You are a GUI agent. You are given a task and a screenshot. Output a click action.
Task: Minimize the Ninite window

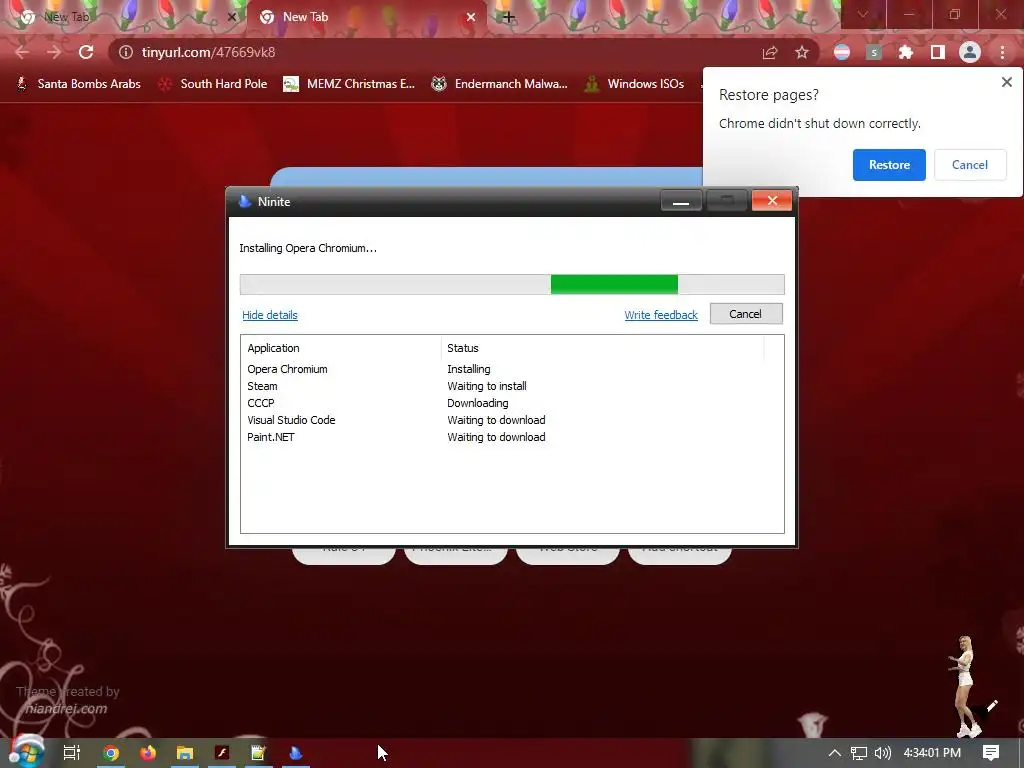coord(681,201)
